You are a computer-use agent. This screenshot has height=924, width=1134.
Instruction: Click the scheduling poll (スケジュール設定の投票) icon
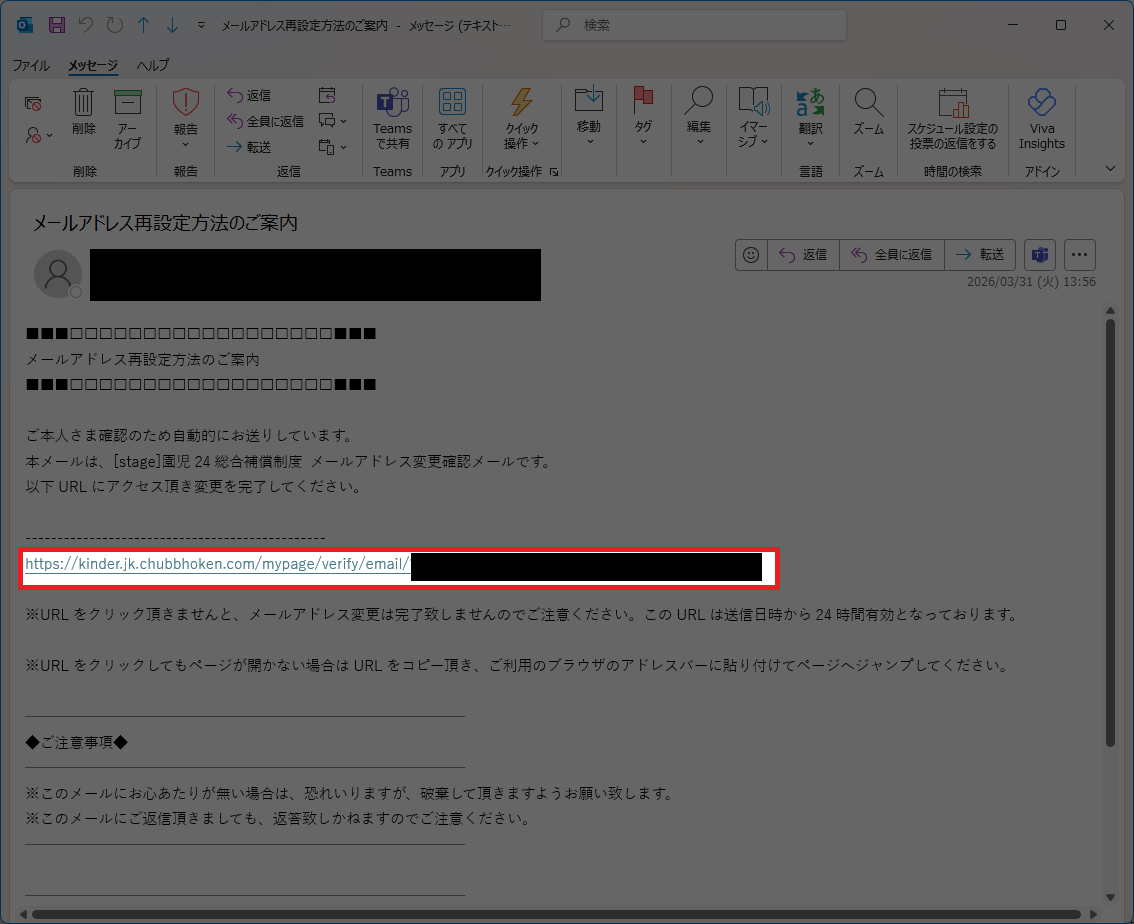(952, 104)
